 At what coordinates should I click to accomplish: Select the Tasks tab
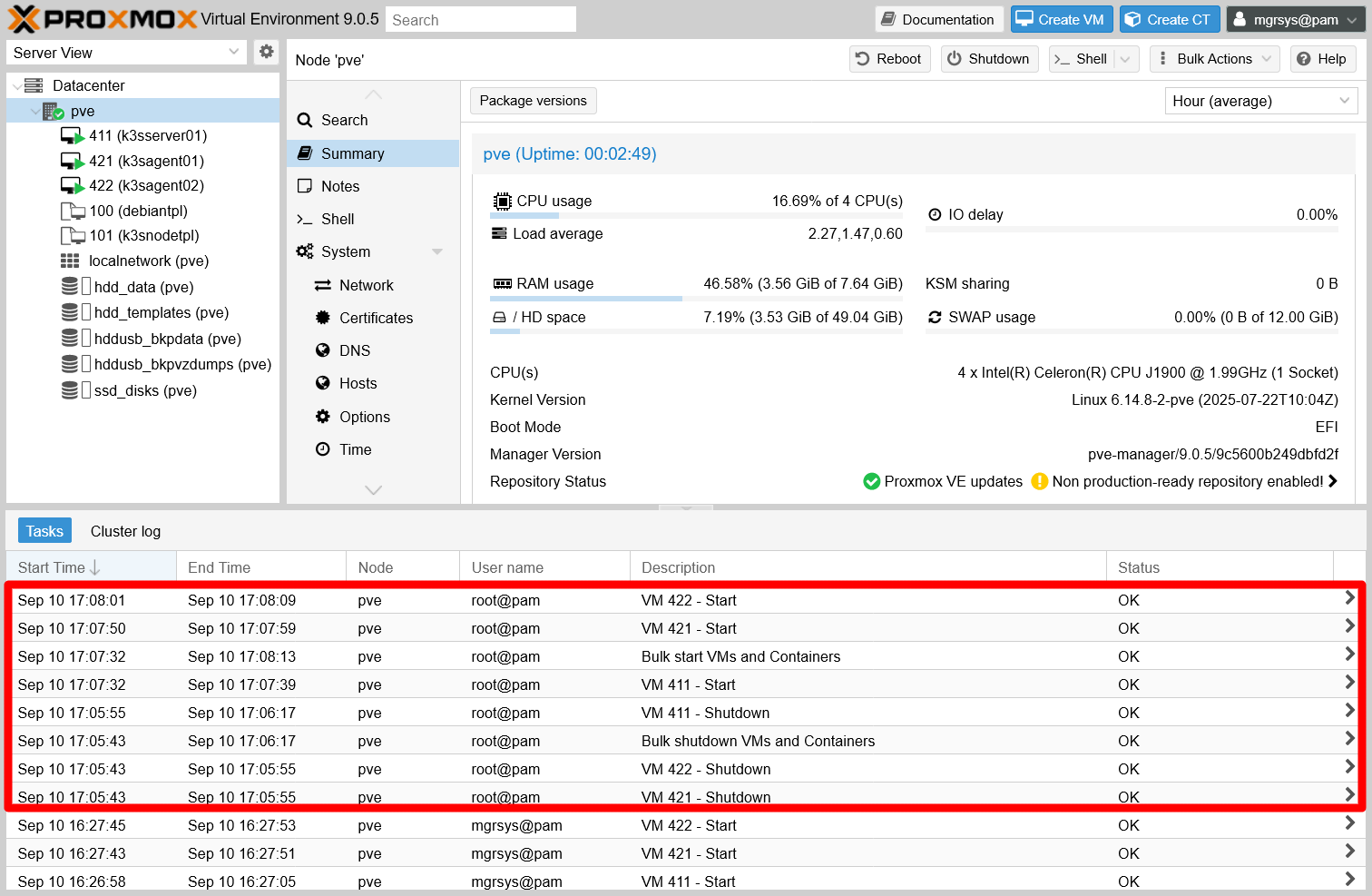(x=44, y=530)
